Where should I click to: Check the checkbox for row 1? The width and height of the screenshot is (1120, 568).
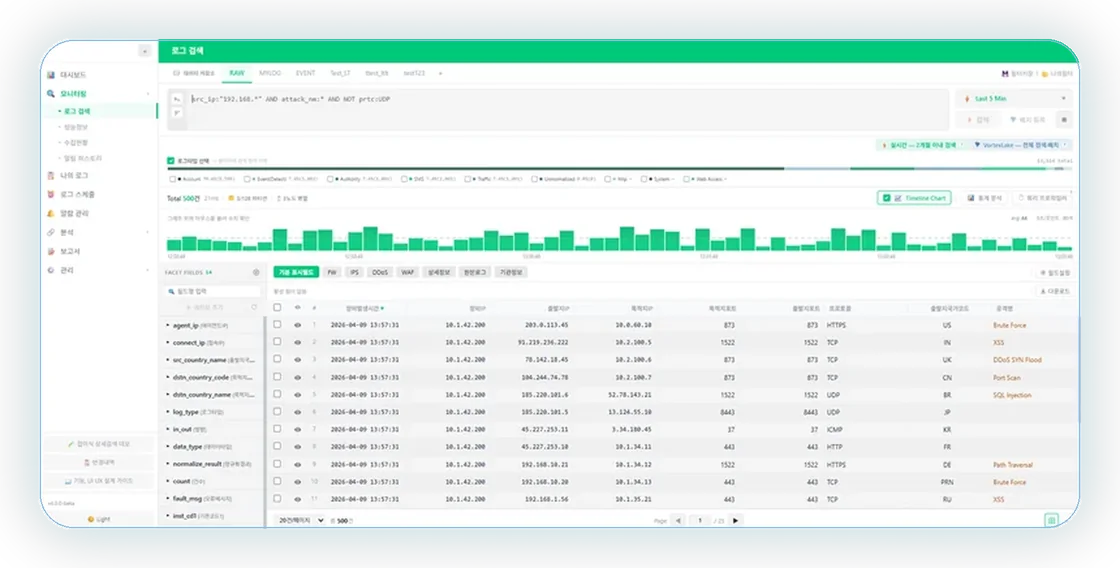coord(277,324)
